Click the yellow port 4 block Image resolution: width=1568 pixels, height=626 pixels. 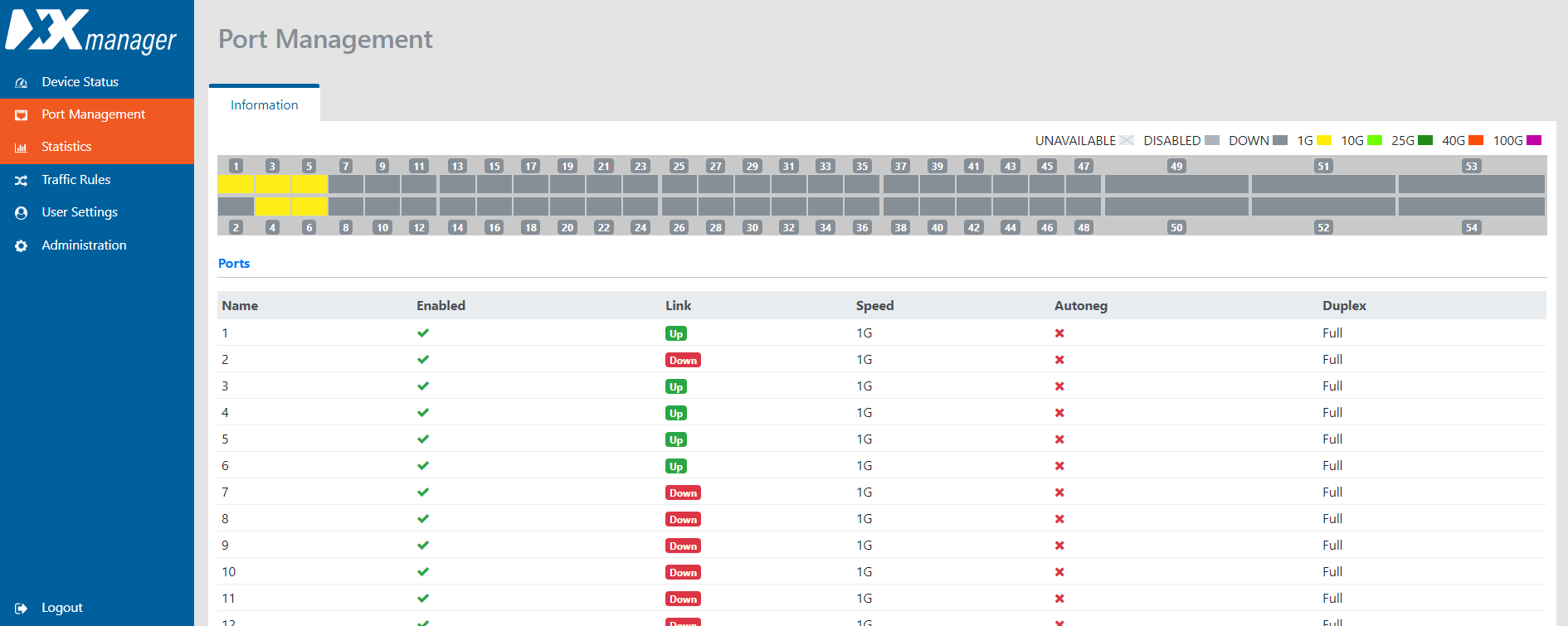pos(272,206)
